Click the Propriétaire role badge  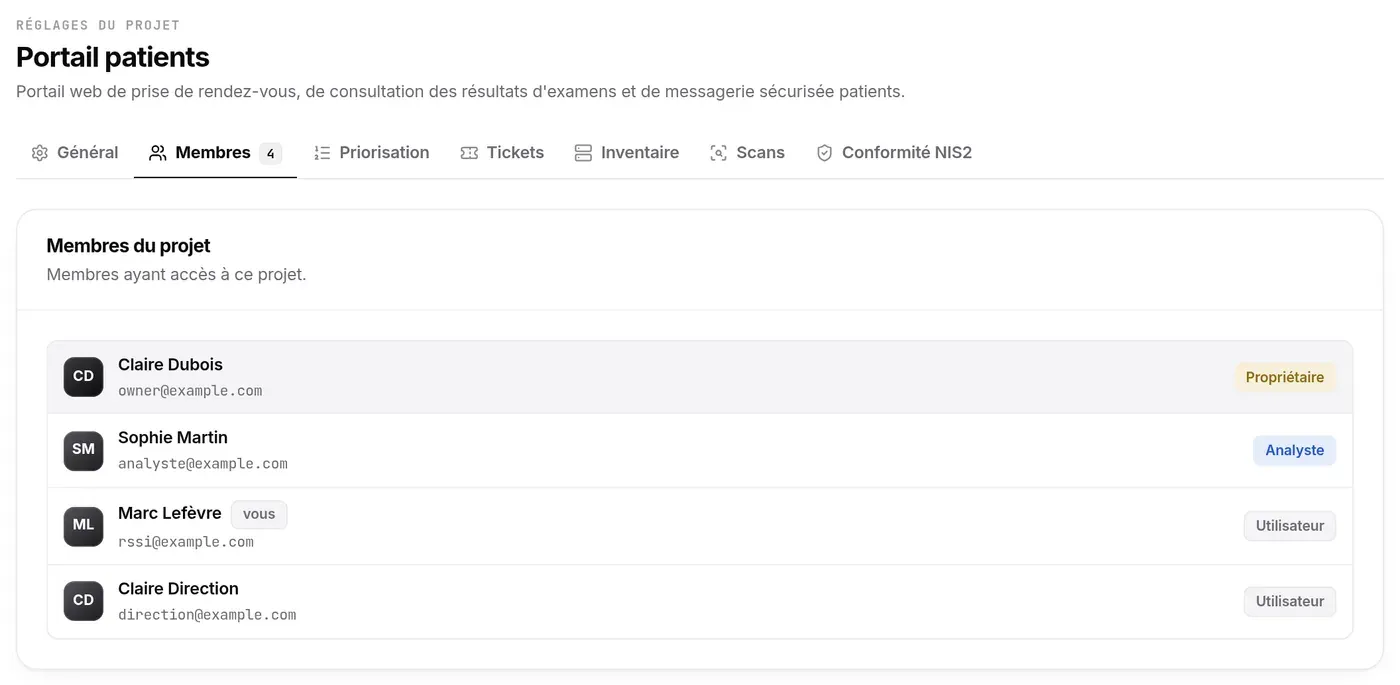click(1285, 377)
